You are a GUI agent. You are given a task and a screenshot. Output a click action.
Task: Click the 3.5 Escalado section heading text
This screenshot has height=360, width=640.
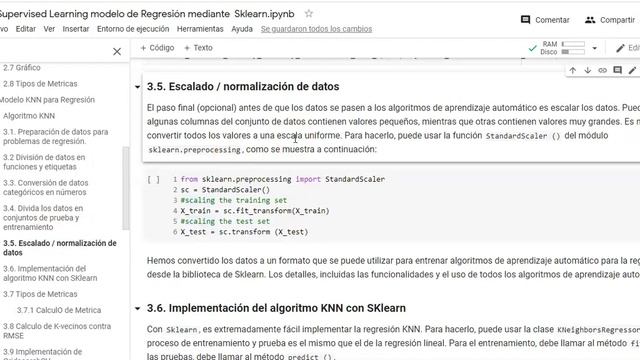coord(243,87)
